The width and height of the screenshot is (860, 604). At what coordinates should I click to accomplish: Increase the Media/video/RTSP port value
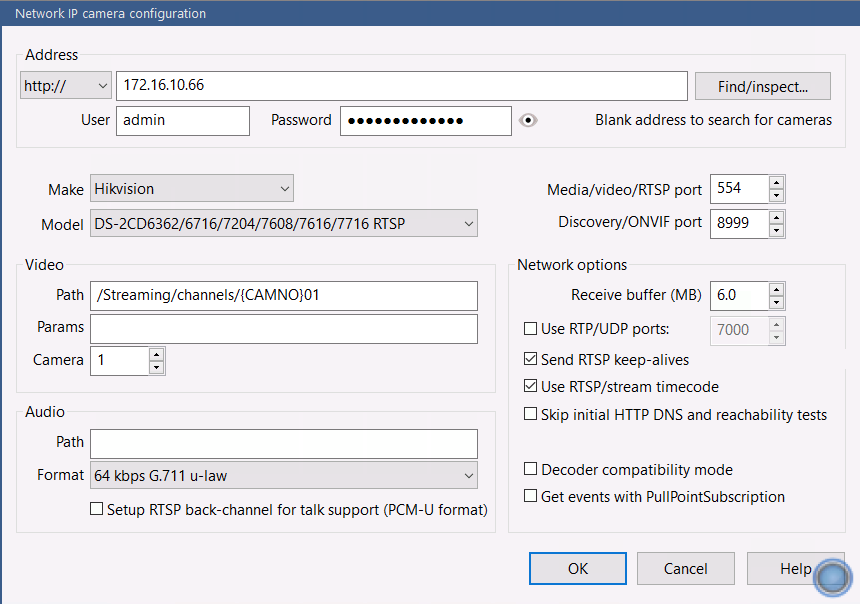tap(776, 183)
